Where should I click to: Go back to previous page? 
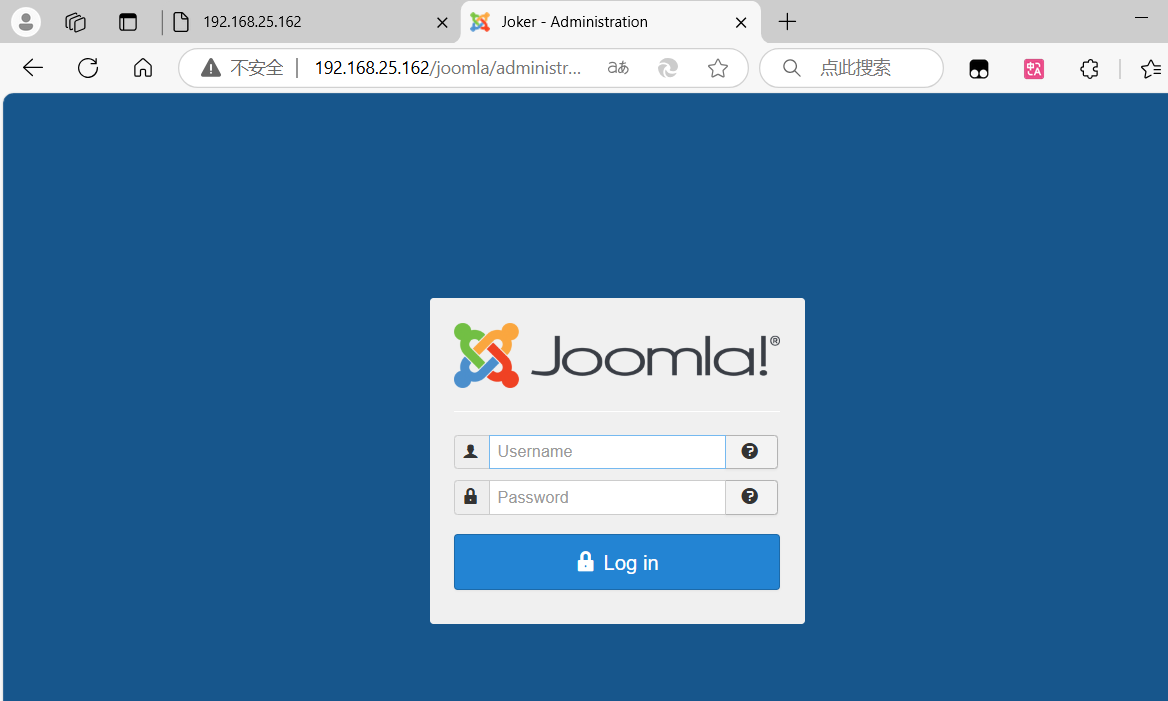point(33,68)
